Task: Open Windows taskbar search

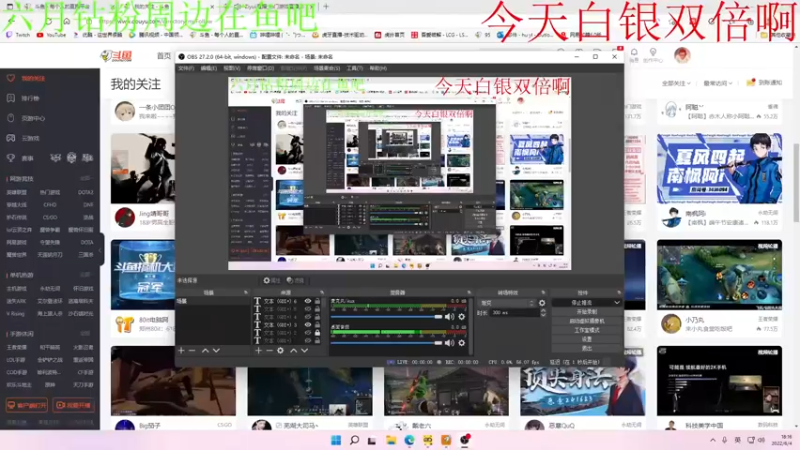Action: [x=354, y=440]
